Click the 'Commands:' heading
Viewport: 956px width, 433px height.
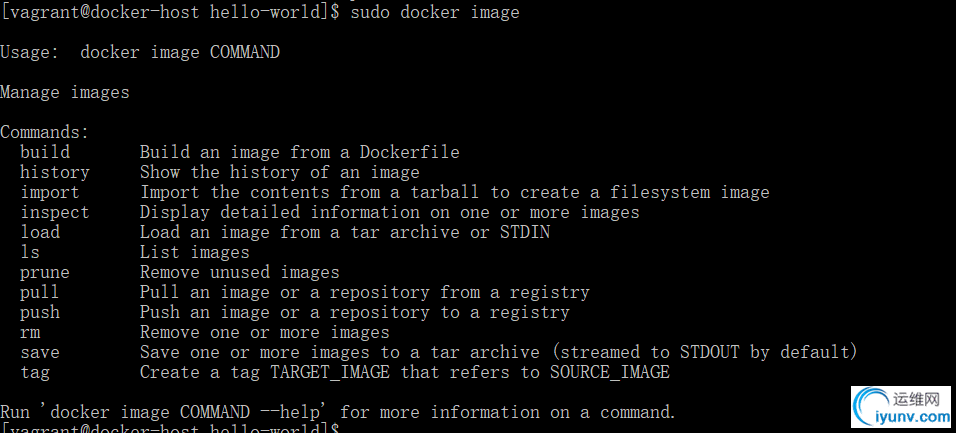point(45,132)
